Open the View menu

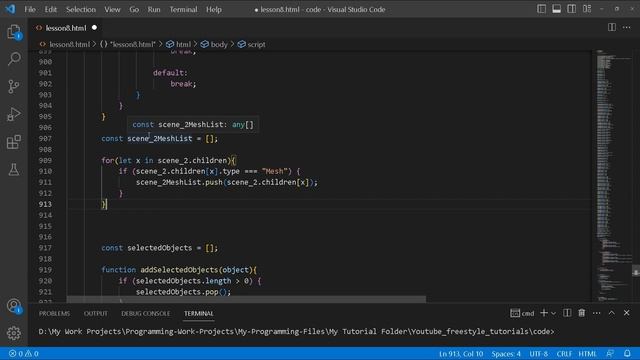pyautogui.click(x=112, y=9)
